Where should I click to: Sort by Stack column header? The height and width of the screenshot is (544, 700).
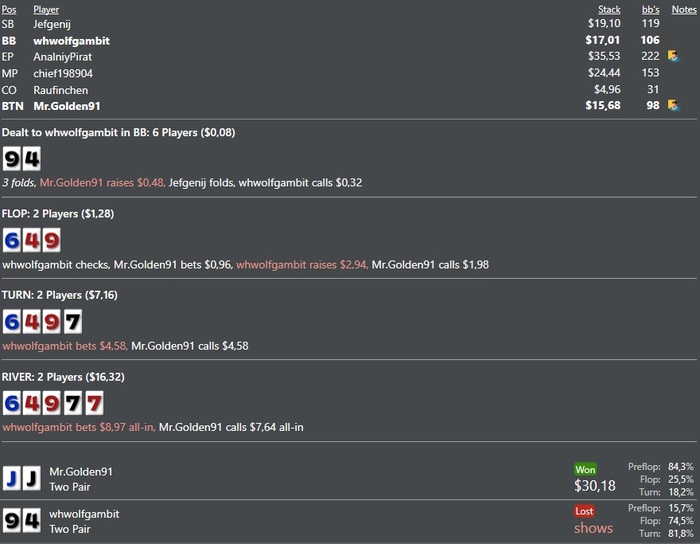pyautogui.click(x=609, y=9)
